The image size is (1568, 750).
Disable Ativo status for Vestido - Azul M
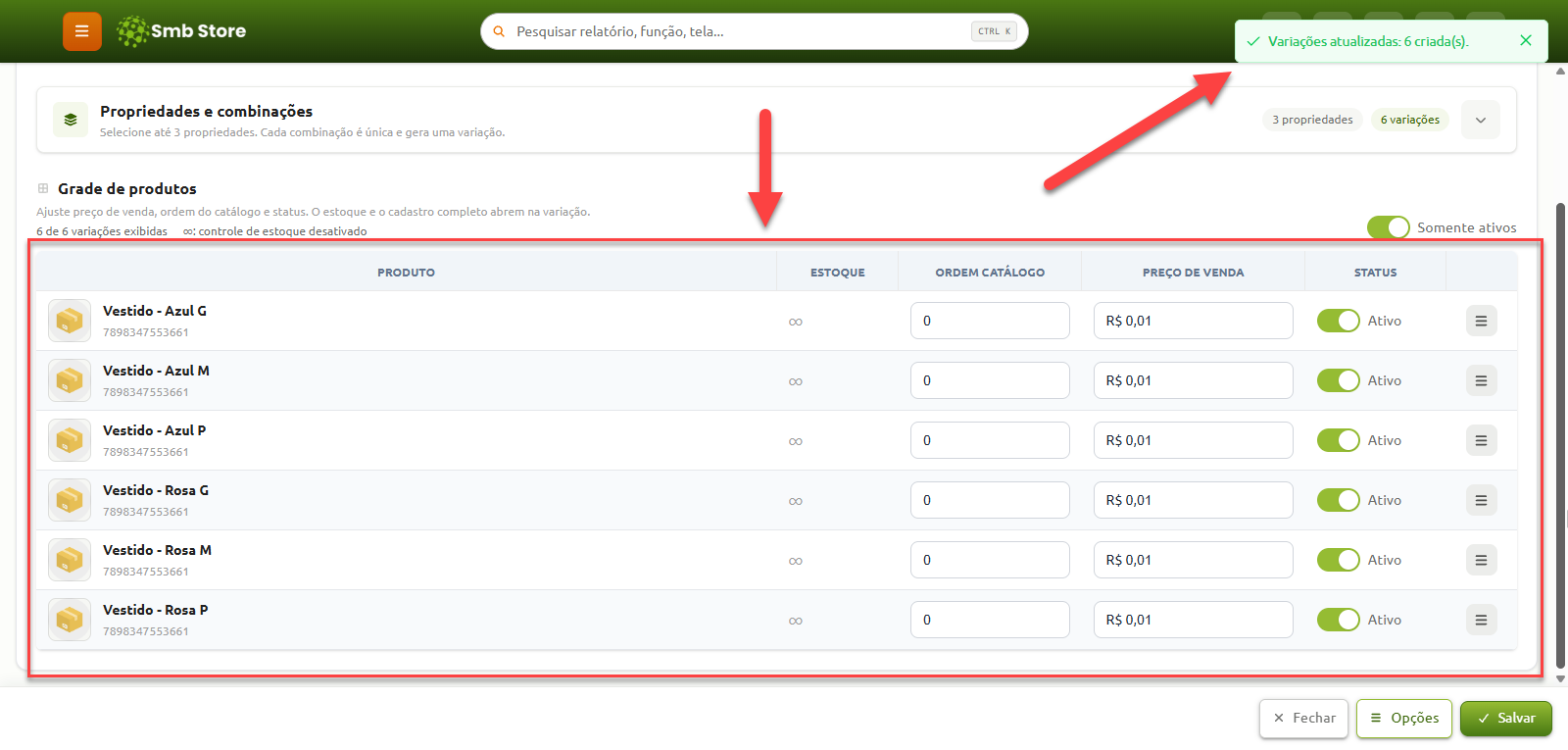coord(1339,380)
